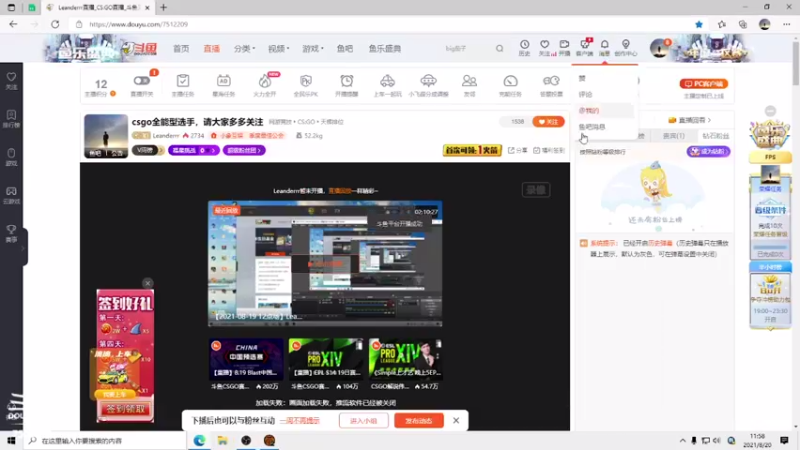
Task: Open the 分类 dropdown in navigation
Action: [244, 48]
